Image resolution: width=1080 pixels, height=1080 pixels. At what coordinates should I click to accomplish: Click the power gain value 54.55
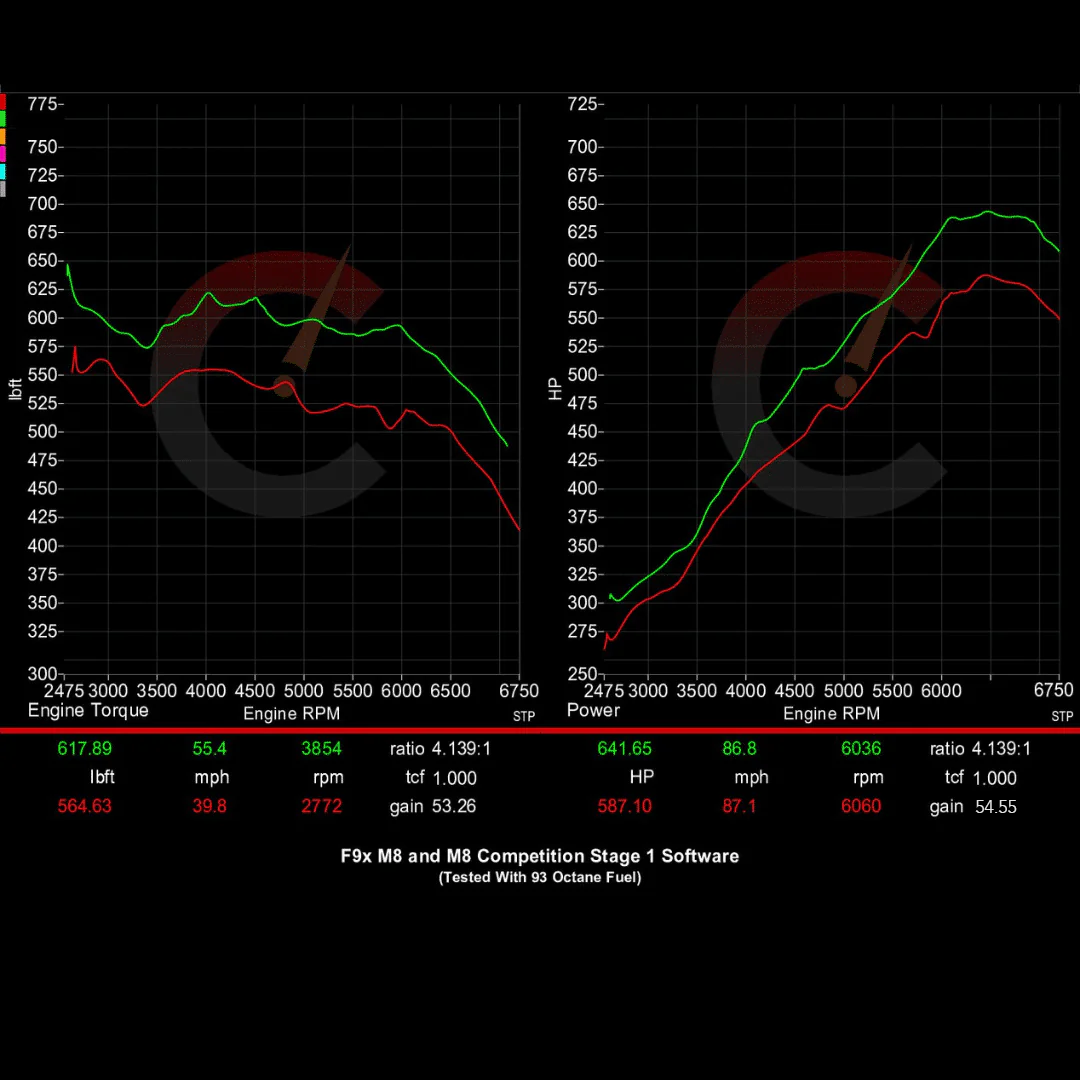click(x=995, y=807)
